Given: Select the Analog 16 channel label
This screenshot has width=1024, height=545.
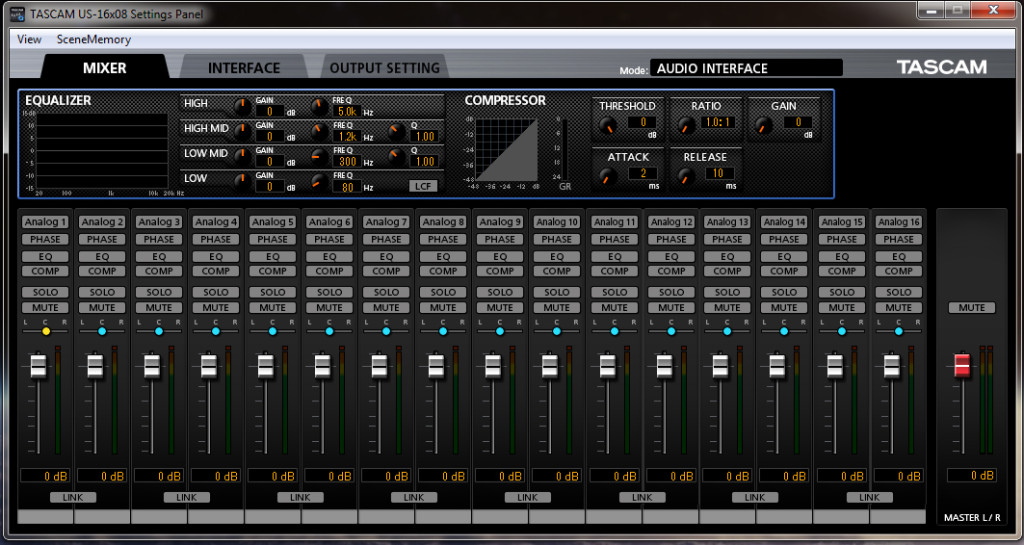Looking at the screenshot, I should 899,222.
